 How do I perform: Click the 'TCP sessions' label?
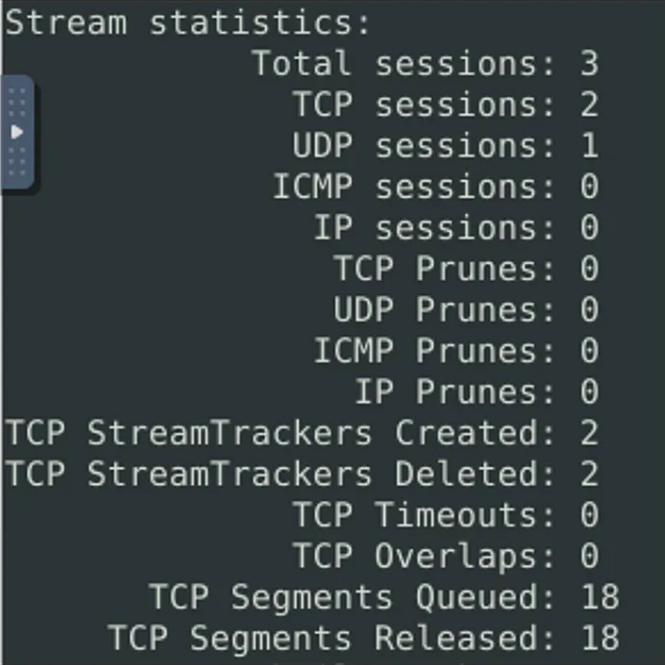pyautogui.click(x=423, y=105)
